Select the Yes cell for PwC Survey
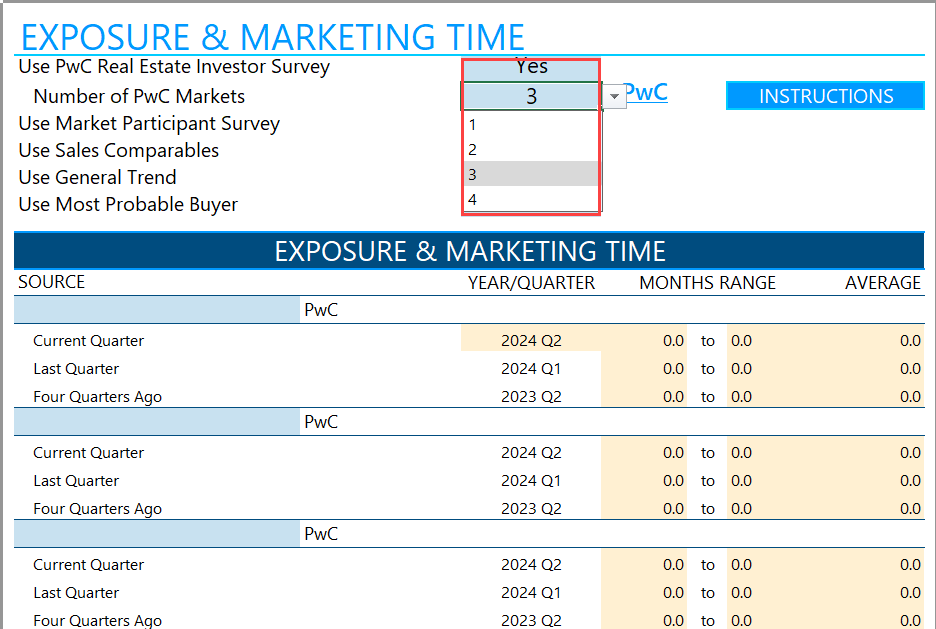The width and height of the screenshot is (936, 629). tap(531, 68)
